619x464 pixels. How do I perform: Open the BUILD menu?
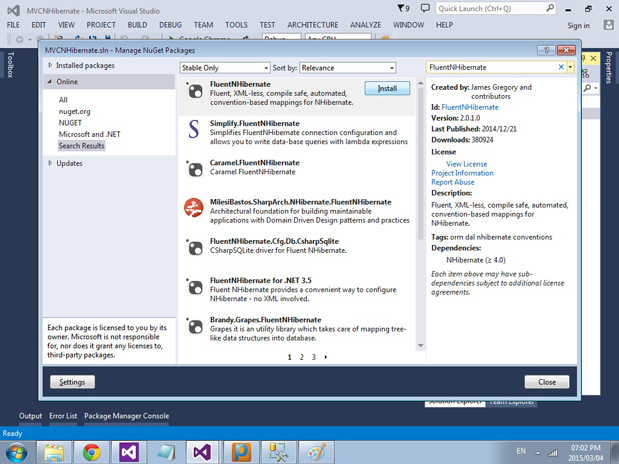tap(137, 25)
